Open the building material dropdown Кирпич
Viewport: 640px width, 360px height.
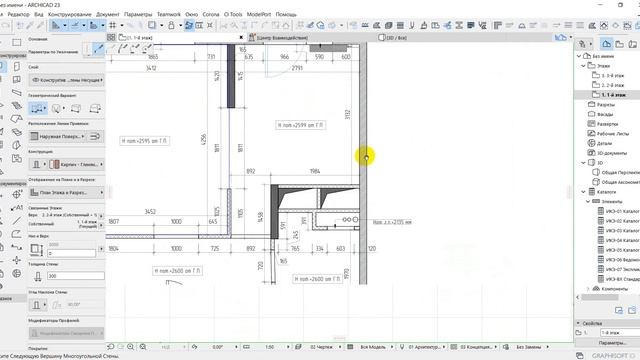(77, 164)
